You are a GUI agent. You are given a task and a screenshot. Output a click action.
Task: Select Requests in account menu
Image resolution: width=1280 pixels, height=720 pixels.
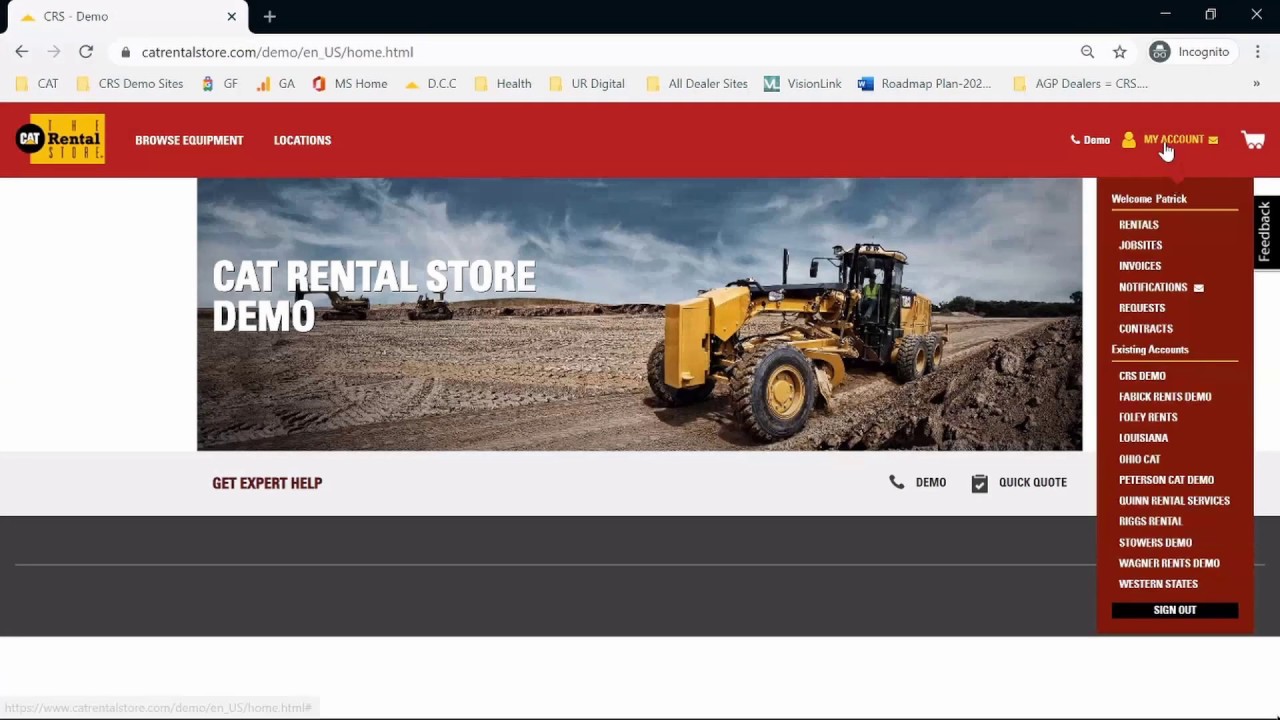(x=1142, y=308)
